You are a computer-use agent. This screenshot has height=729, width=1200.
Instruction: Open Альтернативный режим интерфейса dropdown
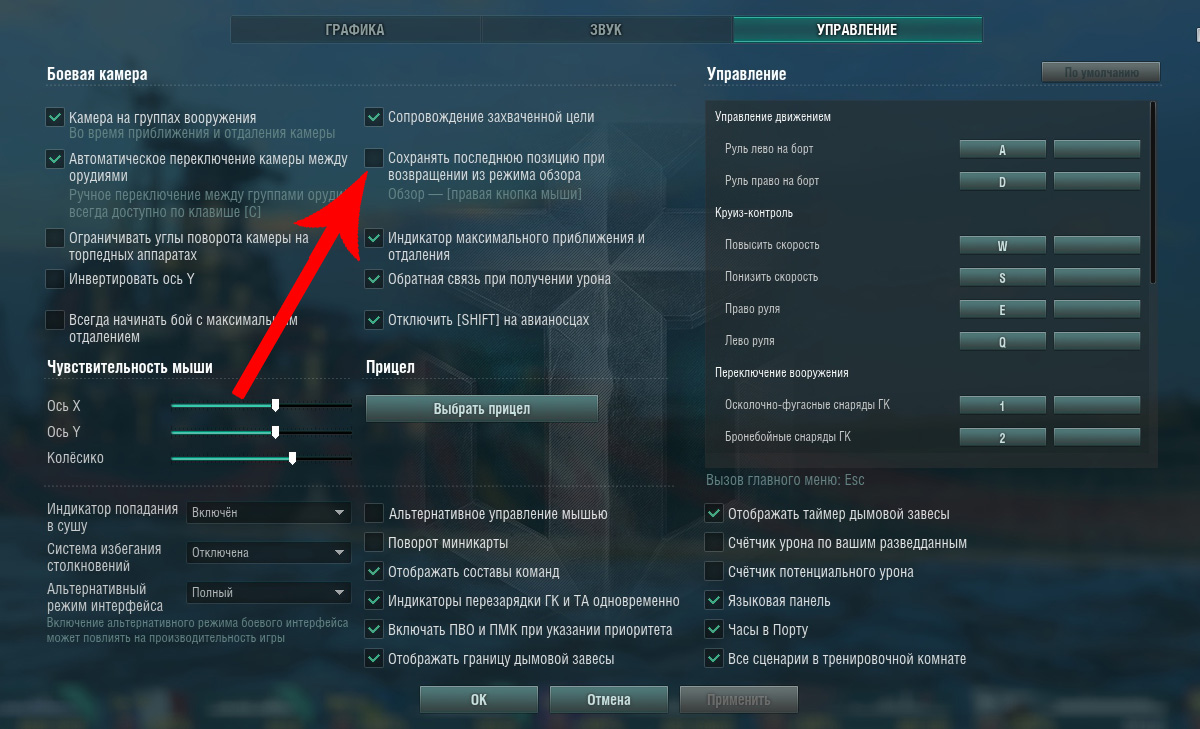[269, 593]
